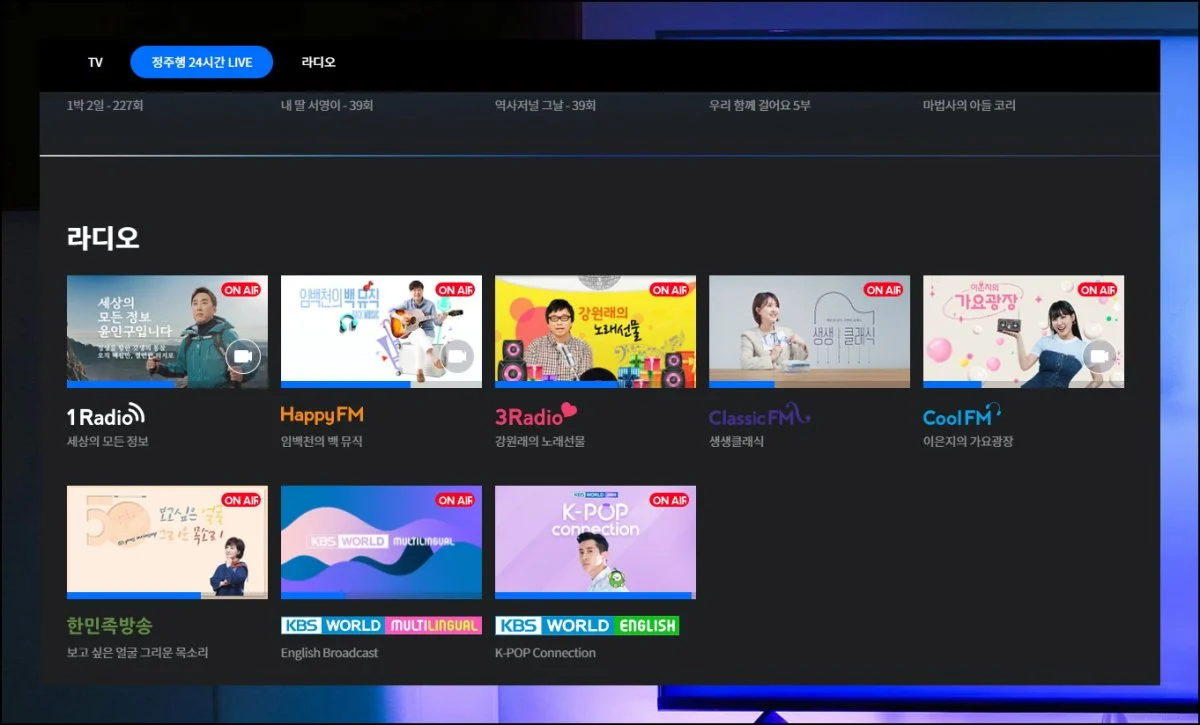The image size is (1200, 725).
Task: Click the 1Radio channel logo
Action: click(106, 416)
